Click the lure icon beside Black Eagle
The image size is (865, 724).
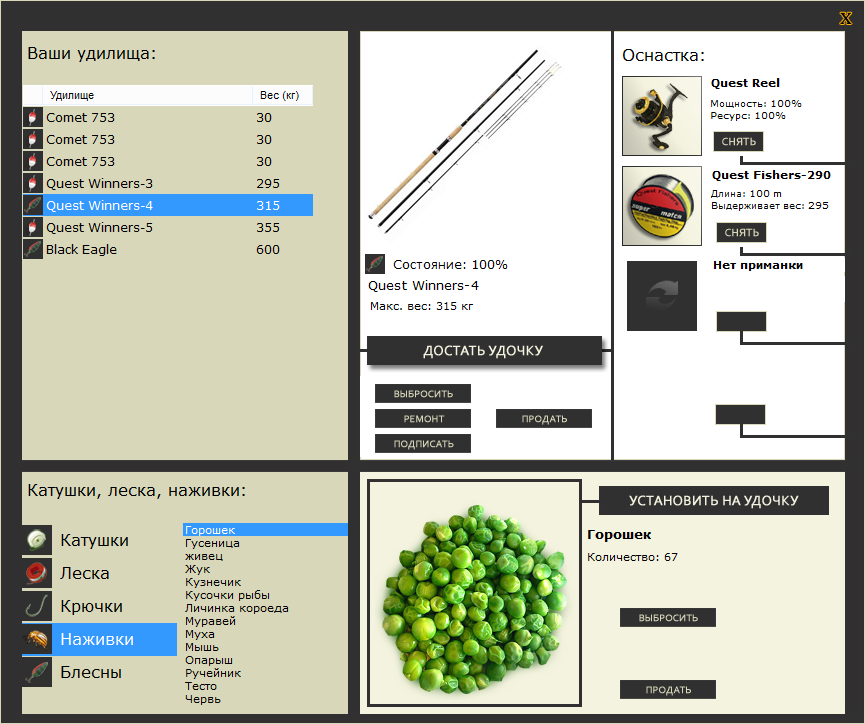pos(33,249)
